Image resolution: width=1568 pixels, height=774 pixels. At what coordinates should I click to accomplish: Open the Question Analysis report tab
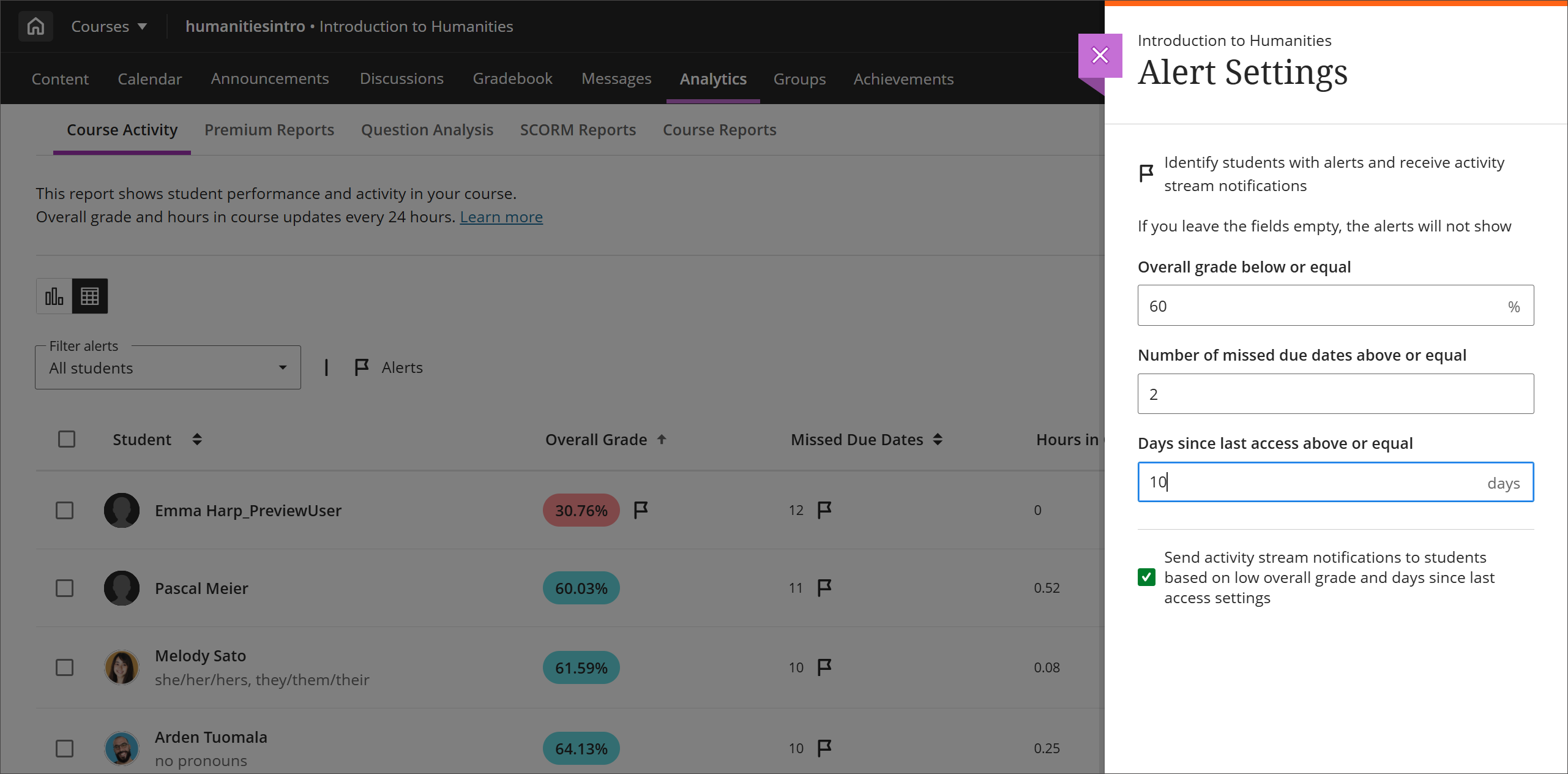point(427,130)
